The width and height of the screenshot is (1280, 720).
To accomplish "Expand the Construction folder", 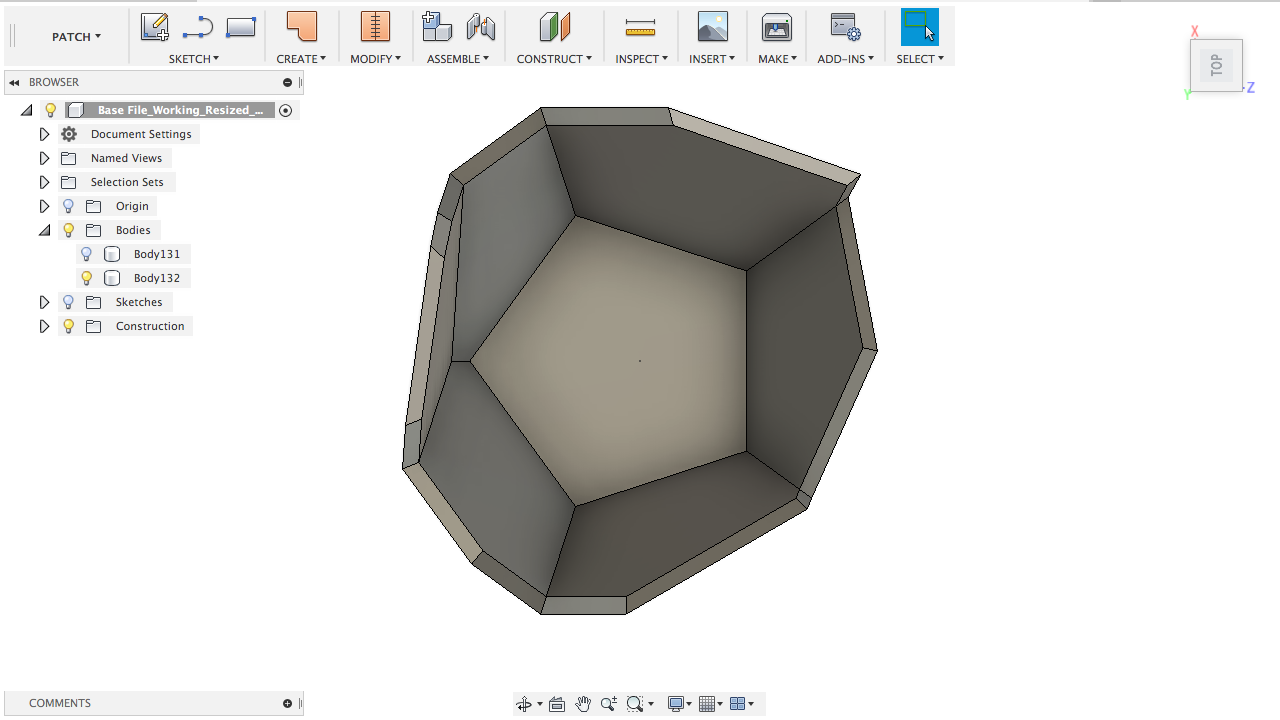I will point(44,326).
